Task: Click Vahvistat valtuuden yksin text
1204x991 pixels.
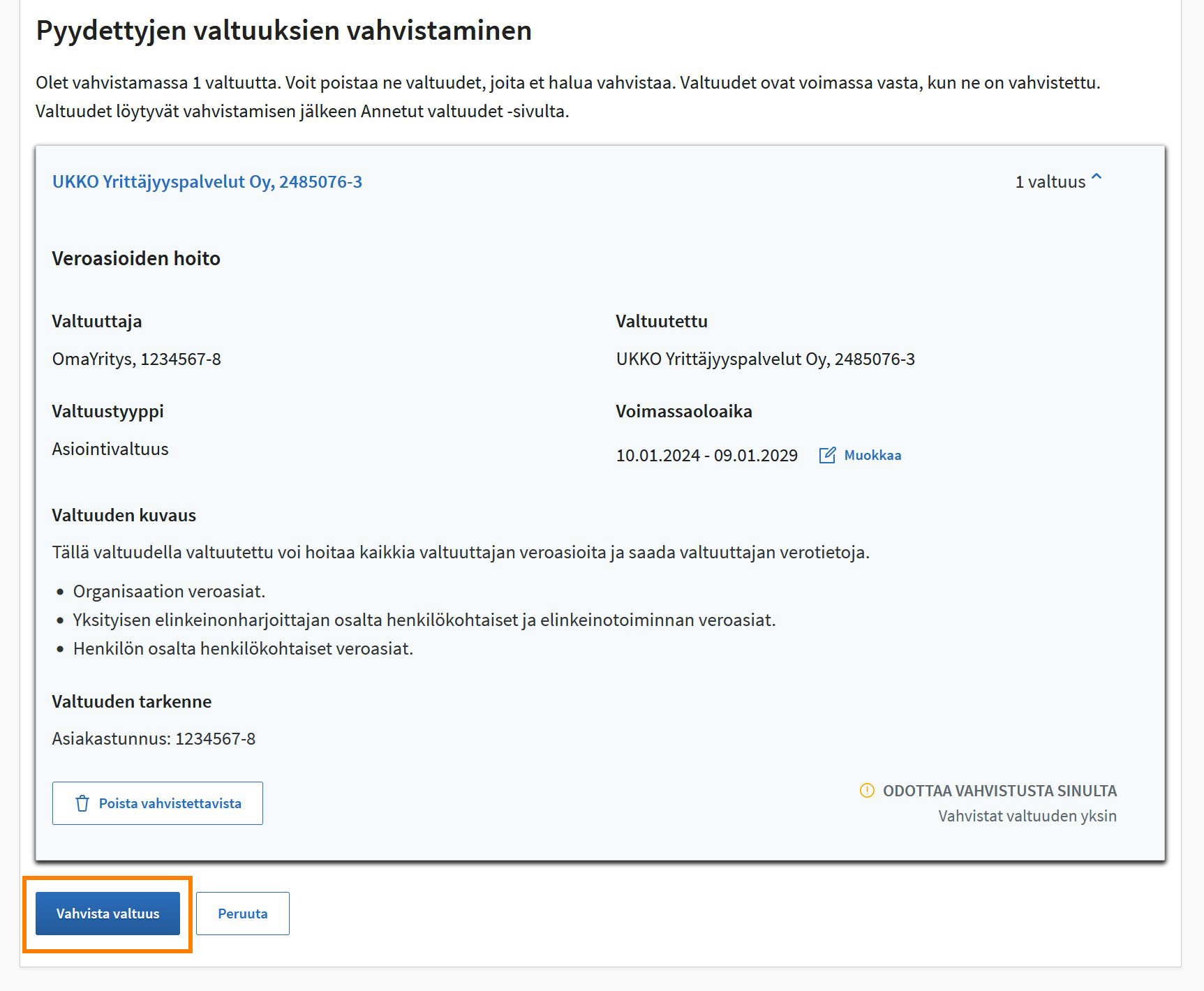Action: pos(1027,816)
